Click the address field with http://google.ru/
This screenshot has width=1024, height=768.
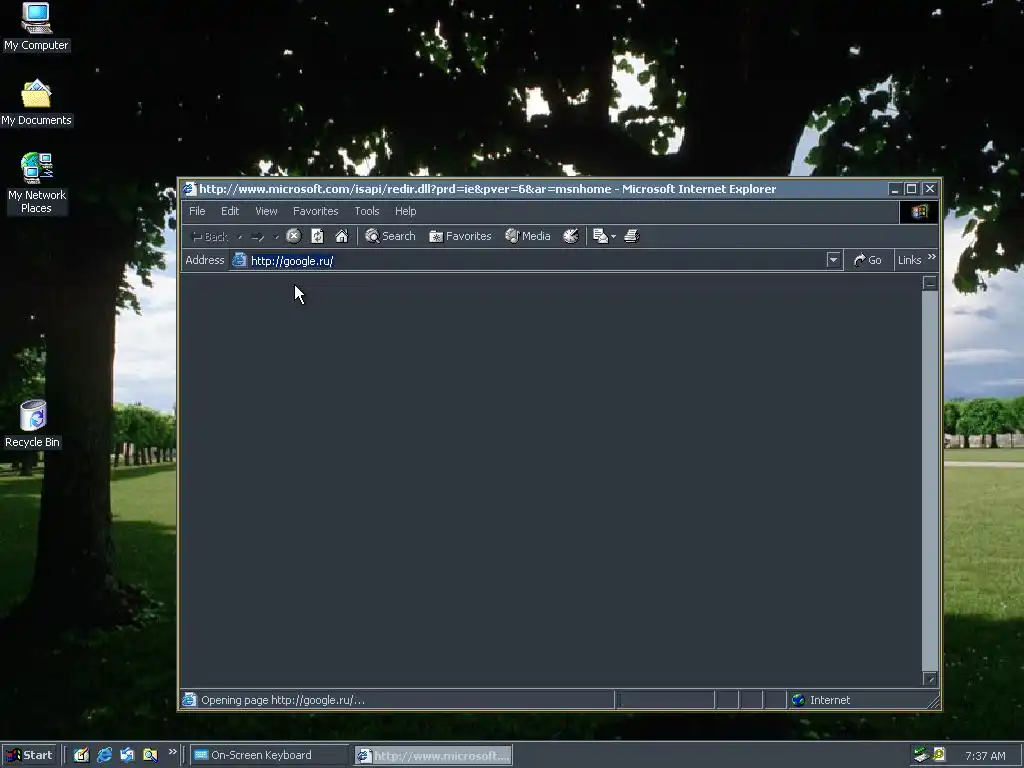tap(528, 260)
